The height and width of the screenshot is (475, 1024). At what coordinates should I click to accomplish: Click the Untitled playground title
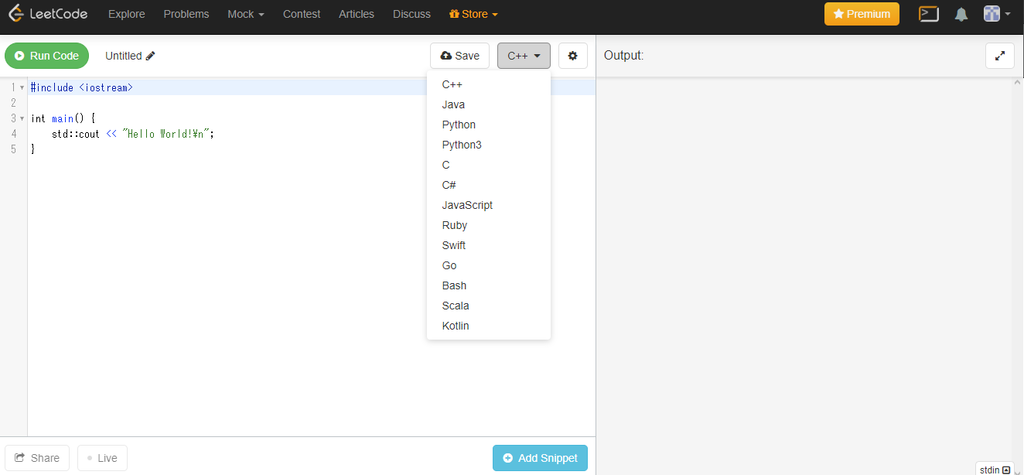[123, 56]
